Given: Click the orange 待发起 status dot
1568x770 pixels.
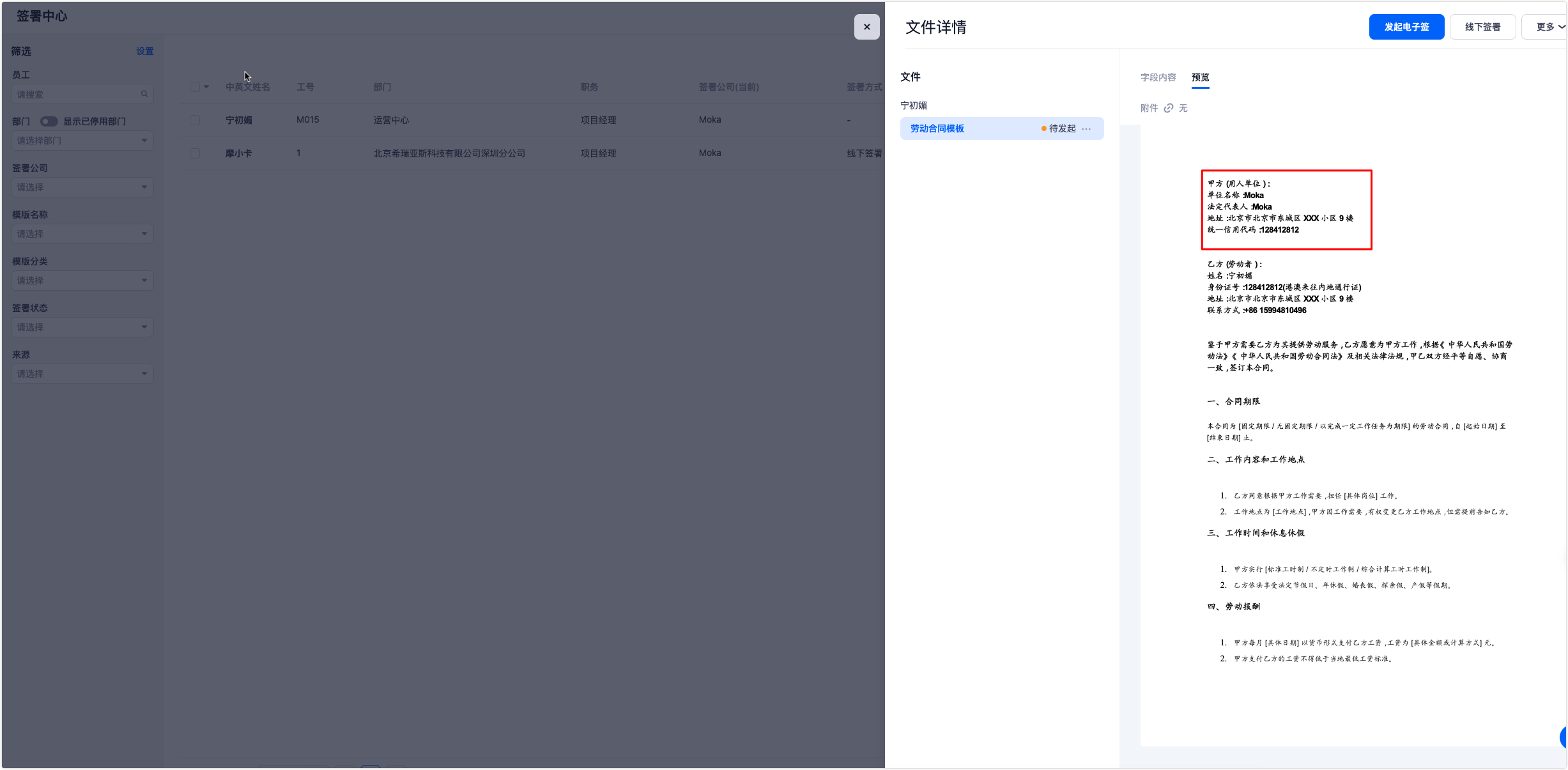Looking at the screenshot, I should [x=1043, y=128].
